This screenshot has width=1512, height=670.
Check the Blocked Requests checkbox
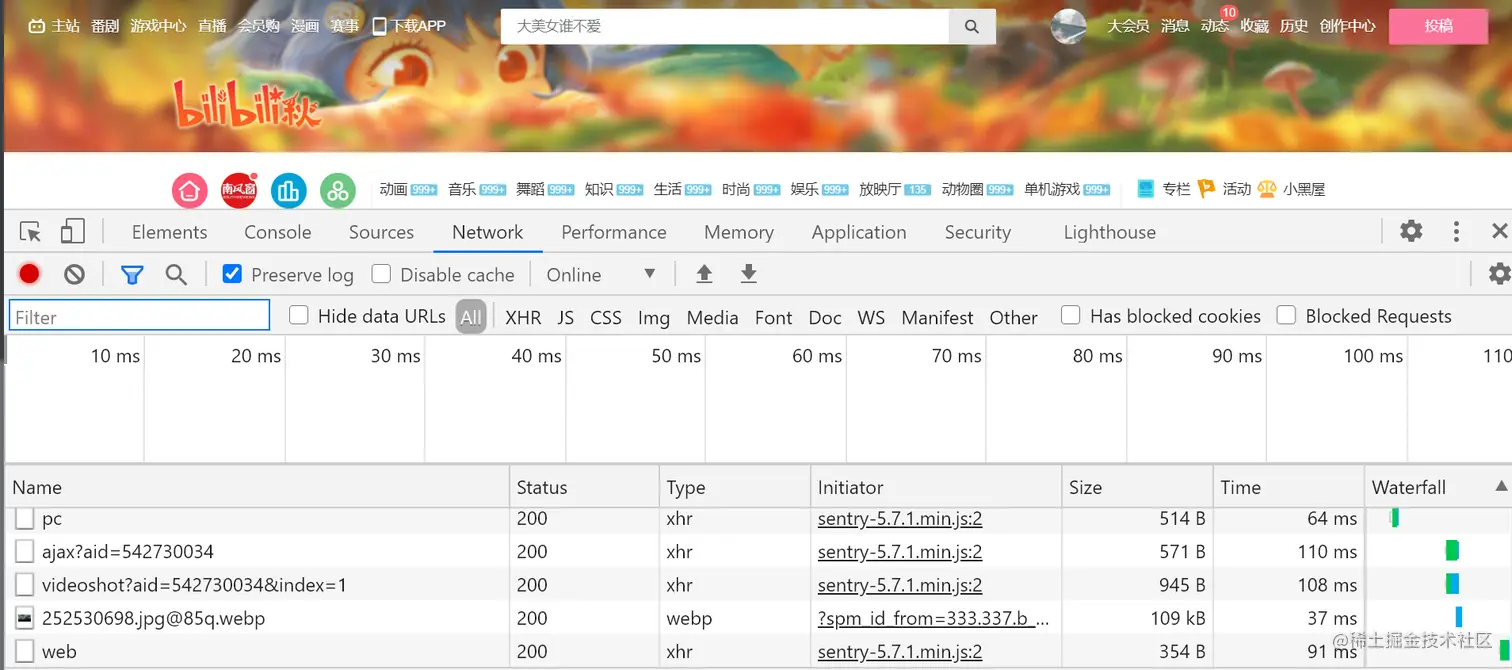click(1286, 316)
